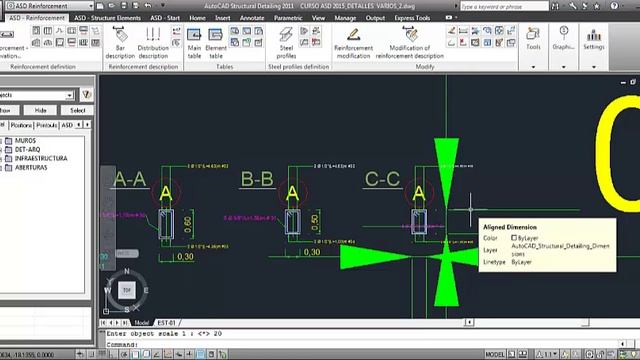Select the ABERTURAS tree item

tap(31, 167)
